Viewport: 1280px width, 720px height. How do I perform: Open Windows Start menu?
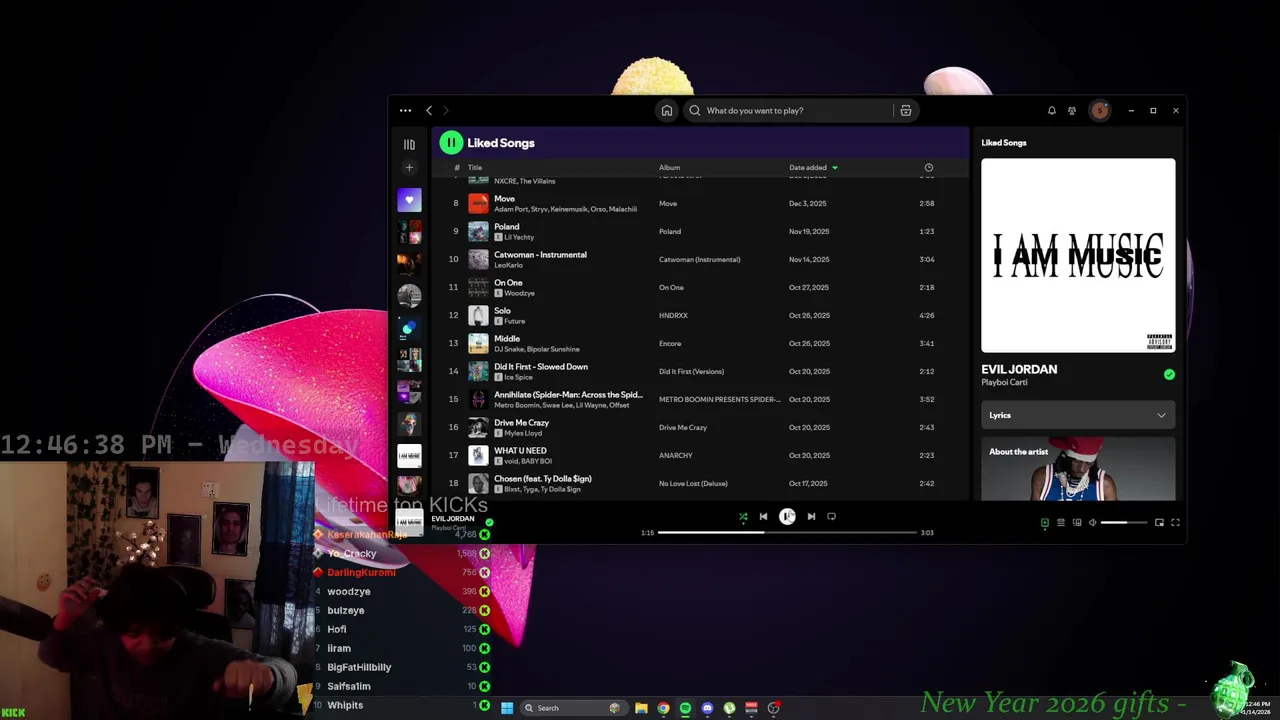click(x=507, y=708)
